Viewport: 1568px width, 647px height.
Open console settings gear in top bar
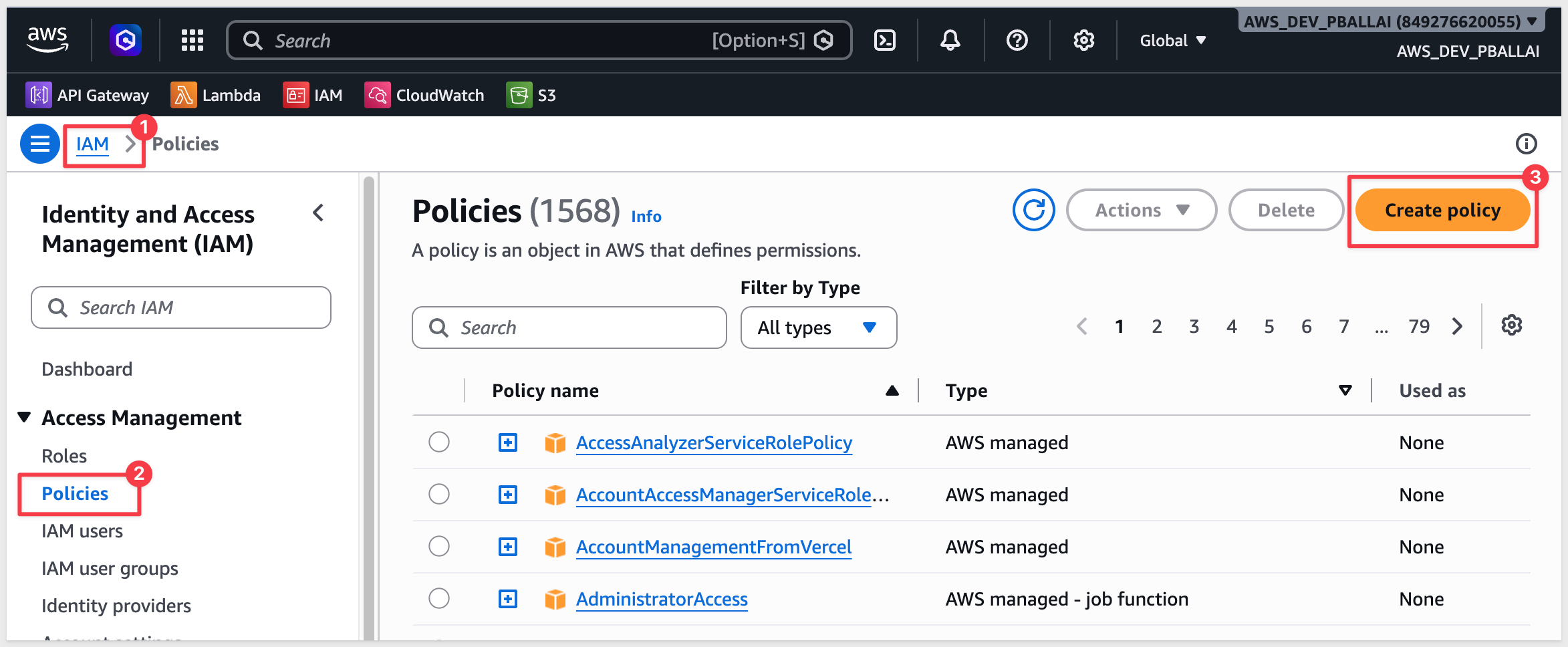pyautogui.click(x=1084, y=40)
